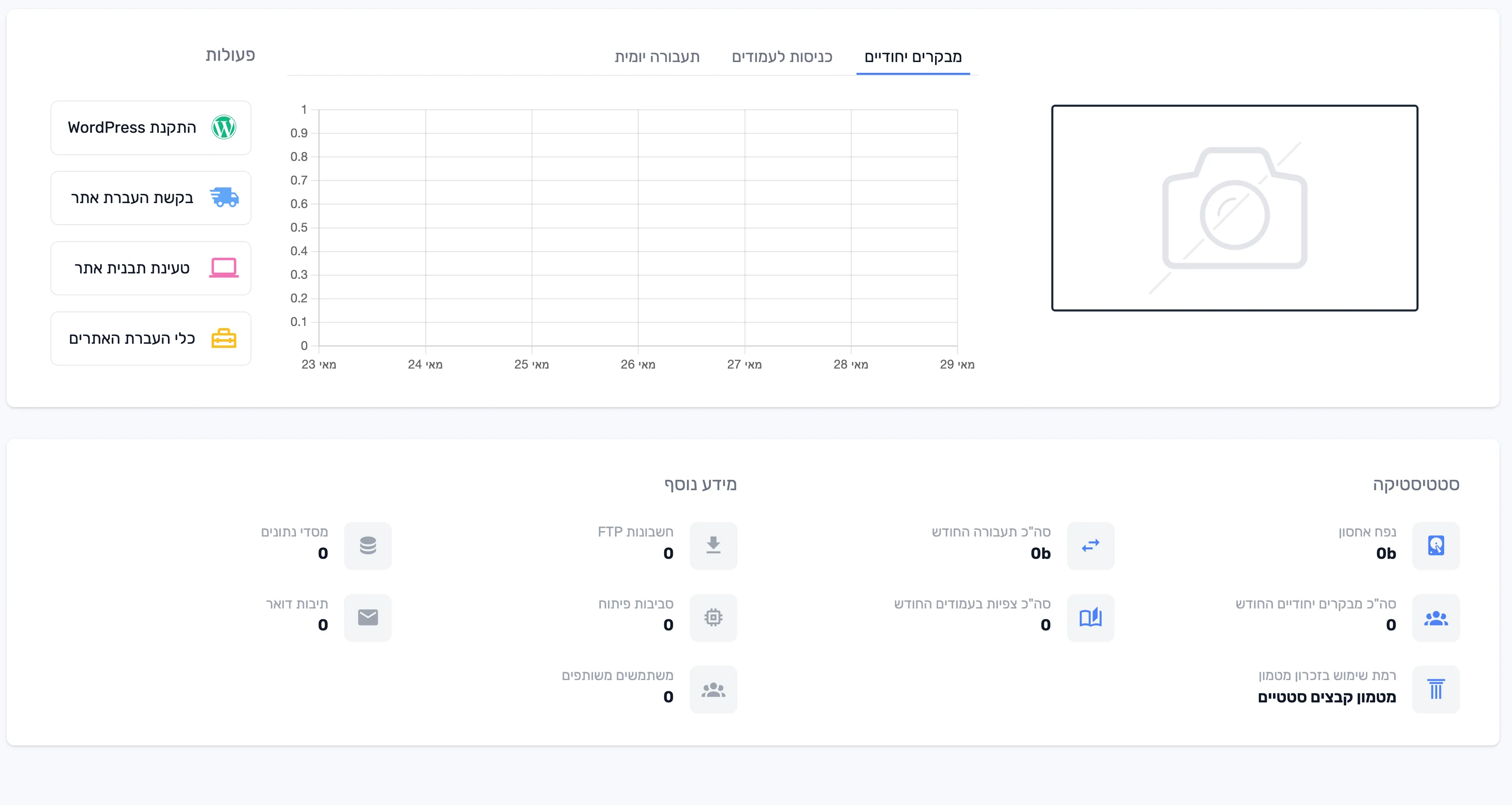
Task: Click the התקנת WordPress button
Action: [x=151, y=127]
